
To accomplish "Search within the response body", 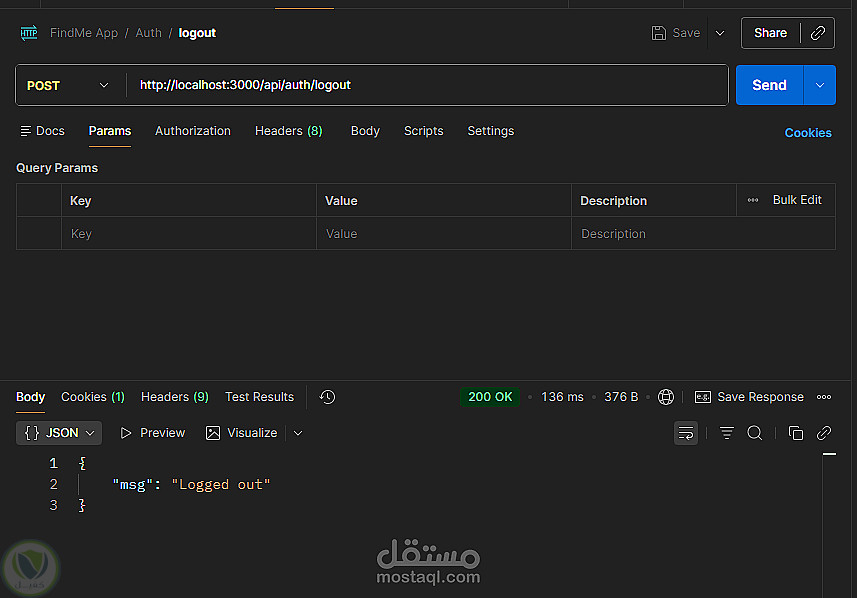I will [x=755, y=433].
